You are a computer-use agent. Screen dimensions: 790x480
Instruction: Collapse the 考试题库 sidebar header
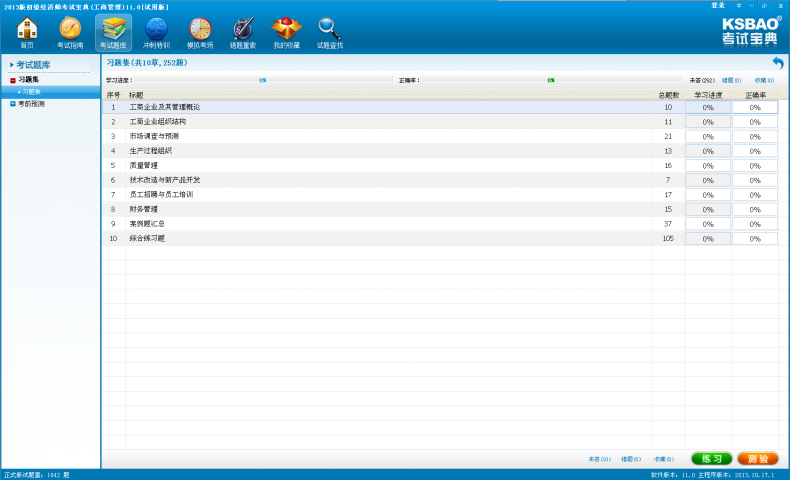[12, 65]
